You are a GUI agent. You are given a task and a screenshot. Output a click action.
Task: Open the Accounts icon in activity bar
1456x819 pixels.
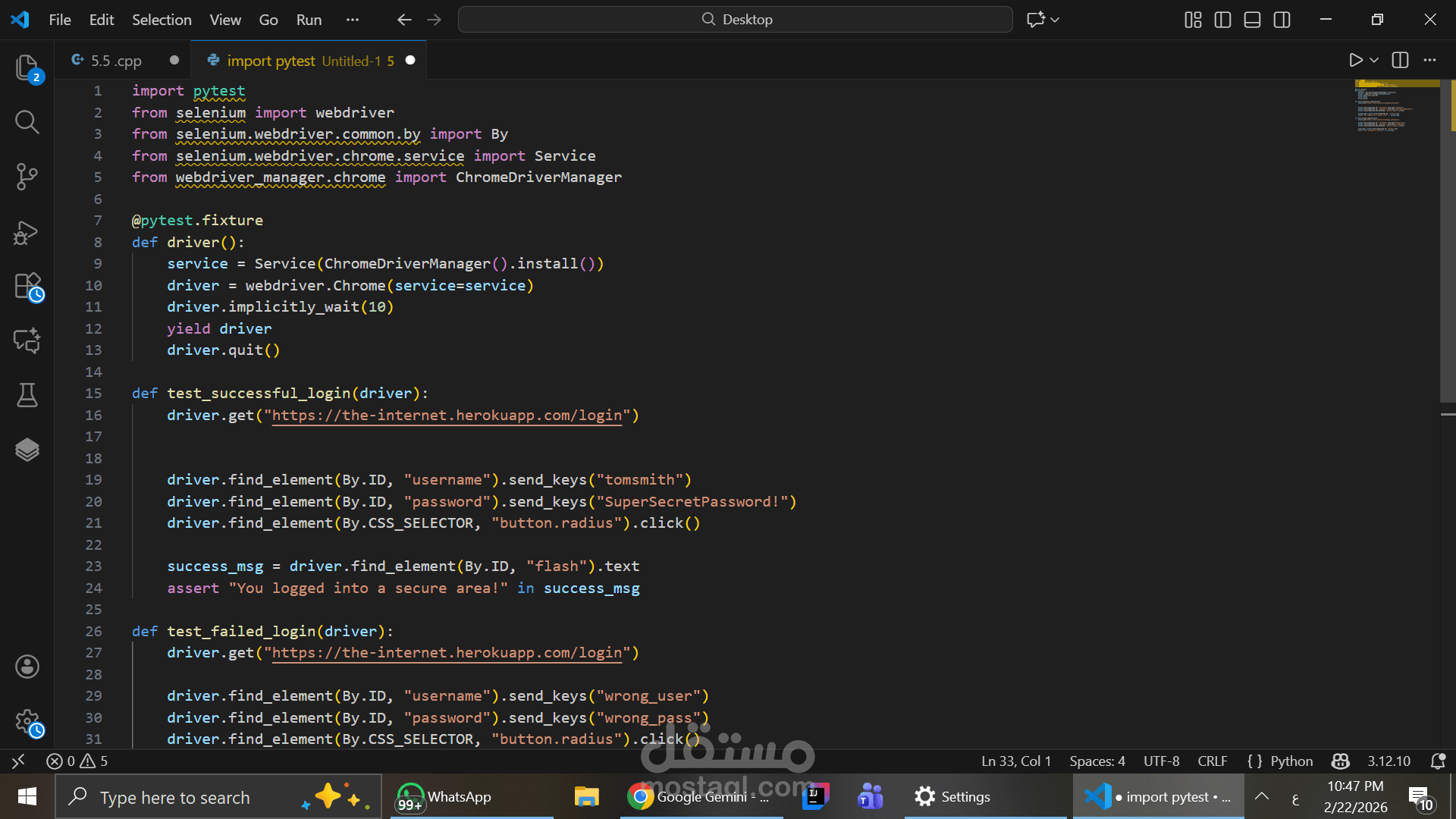pos(27,667)
